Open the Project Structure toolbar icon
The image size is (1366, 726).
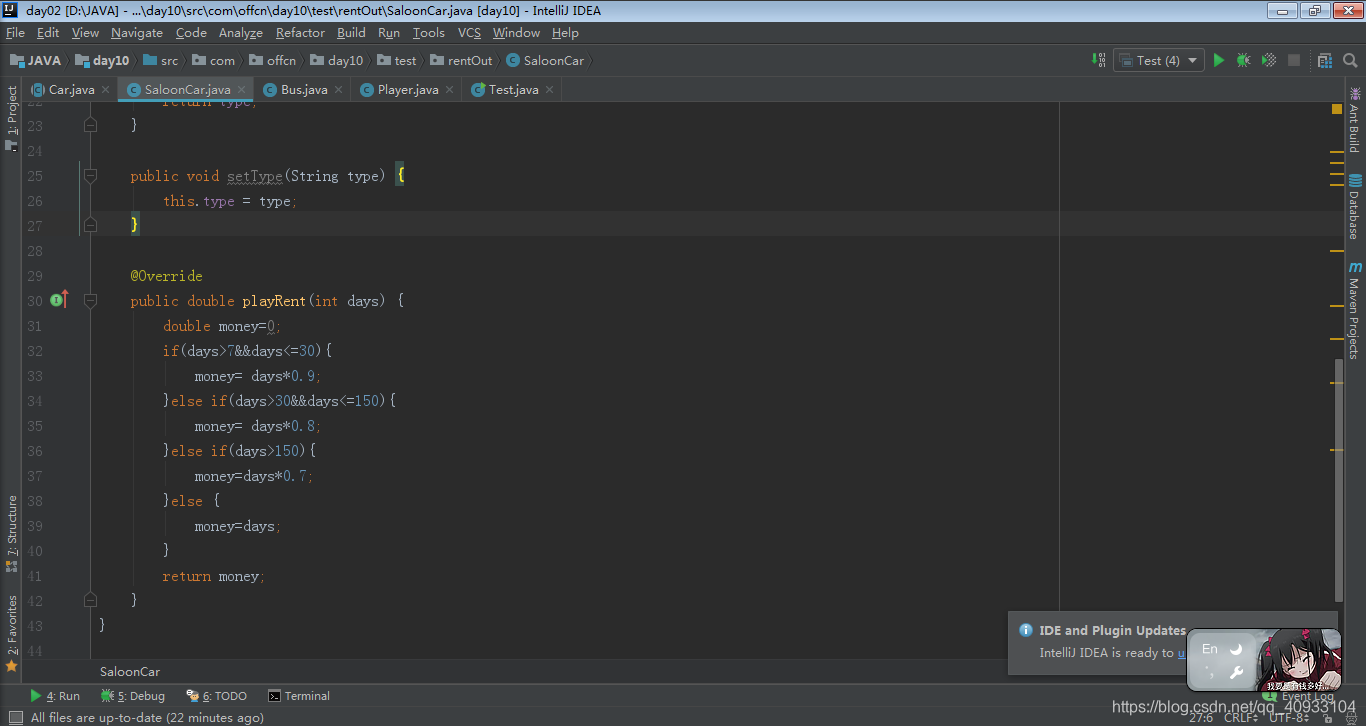(x=1325, y=60)
